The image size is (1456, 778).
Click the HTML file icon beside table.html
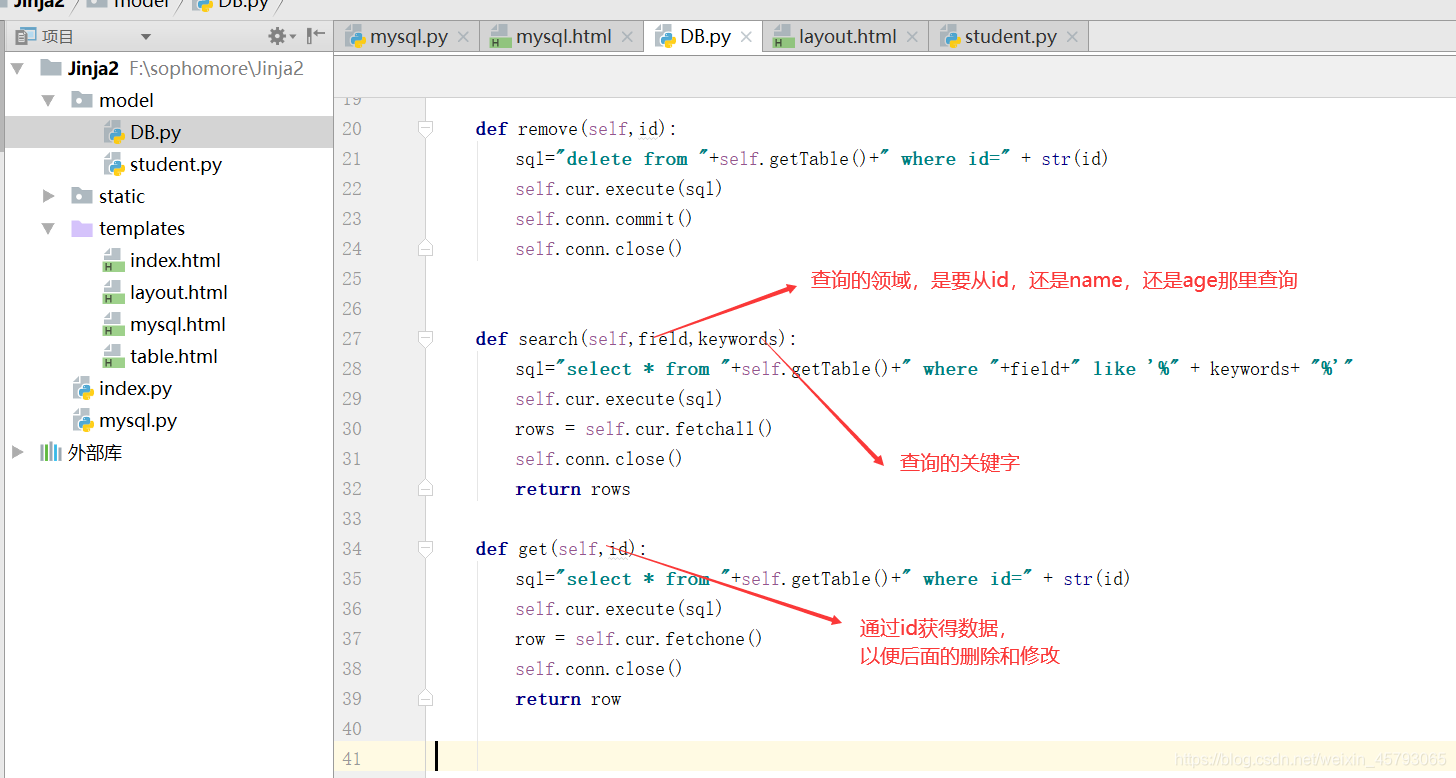coord(114,356)
